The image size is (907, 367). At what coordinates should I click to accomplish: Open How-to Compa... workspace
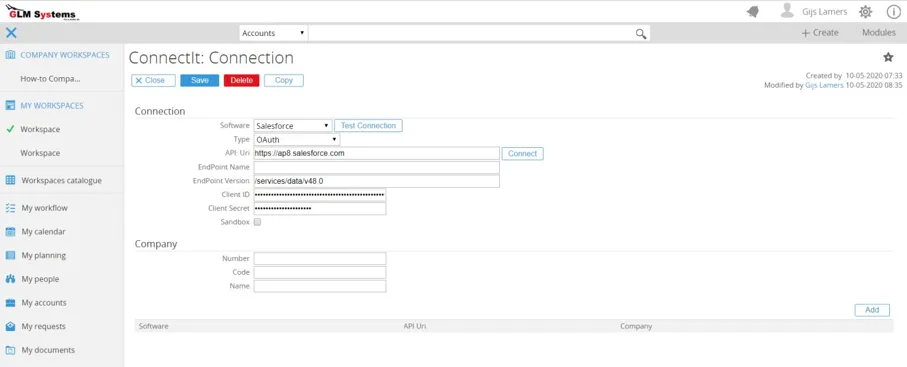(50, 79)
